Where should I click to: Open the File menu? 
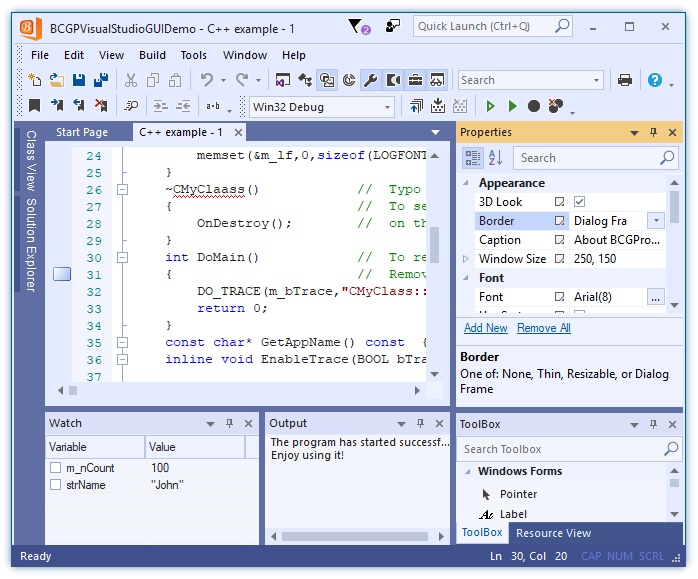point(40,55)
